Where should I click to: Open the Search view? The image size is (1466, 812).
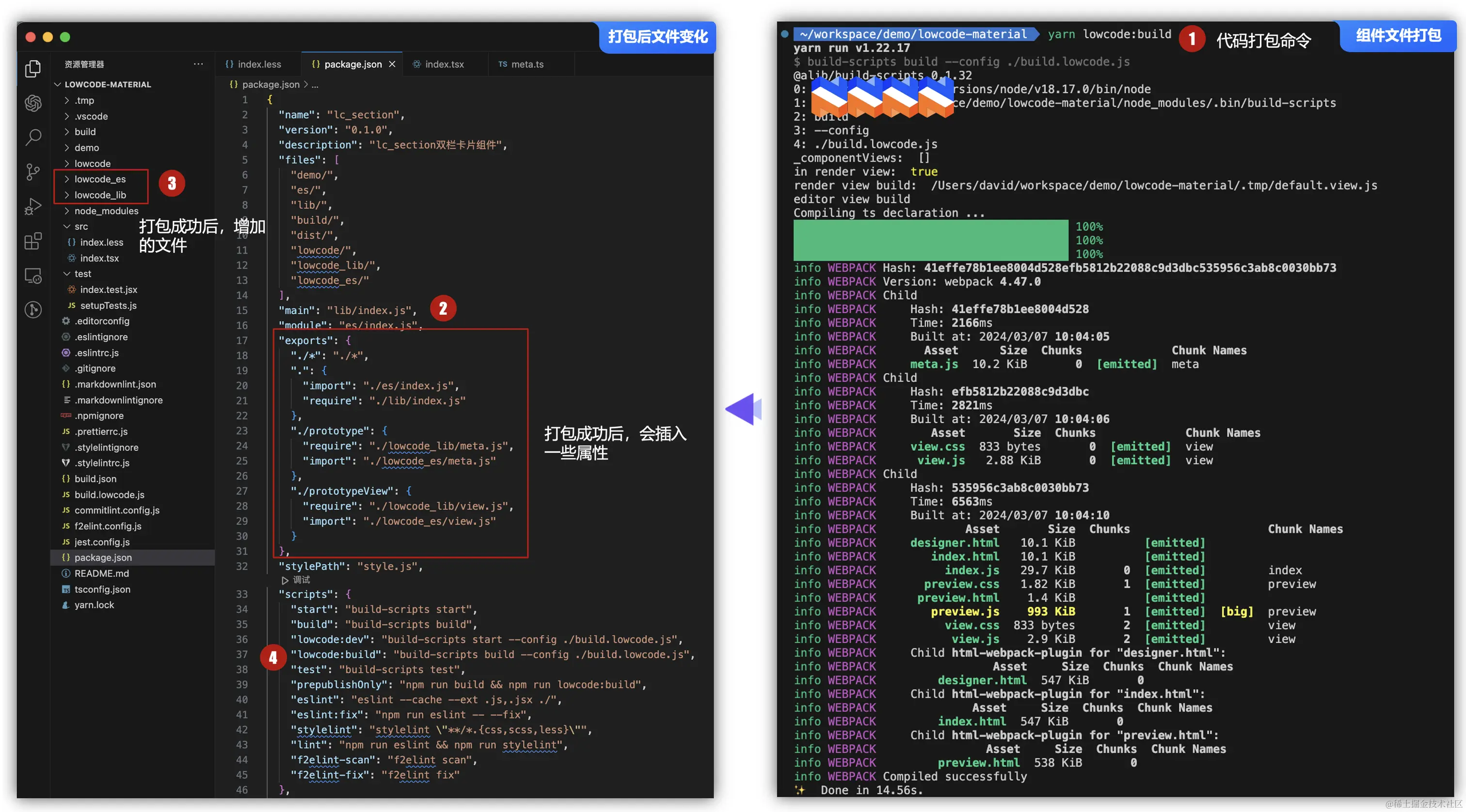click(x=32, y=137)
